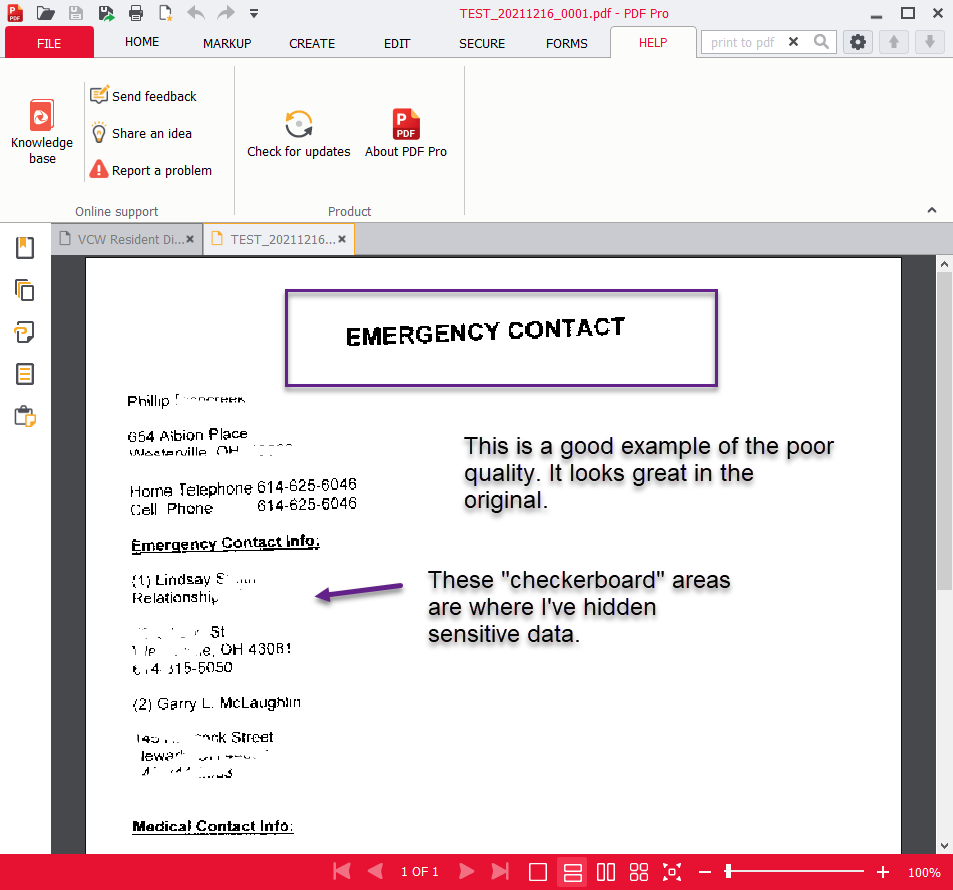Open the Knowledge base help resource
Screen dimensions: 953x890
(42, 132)
